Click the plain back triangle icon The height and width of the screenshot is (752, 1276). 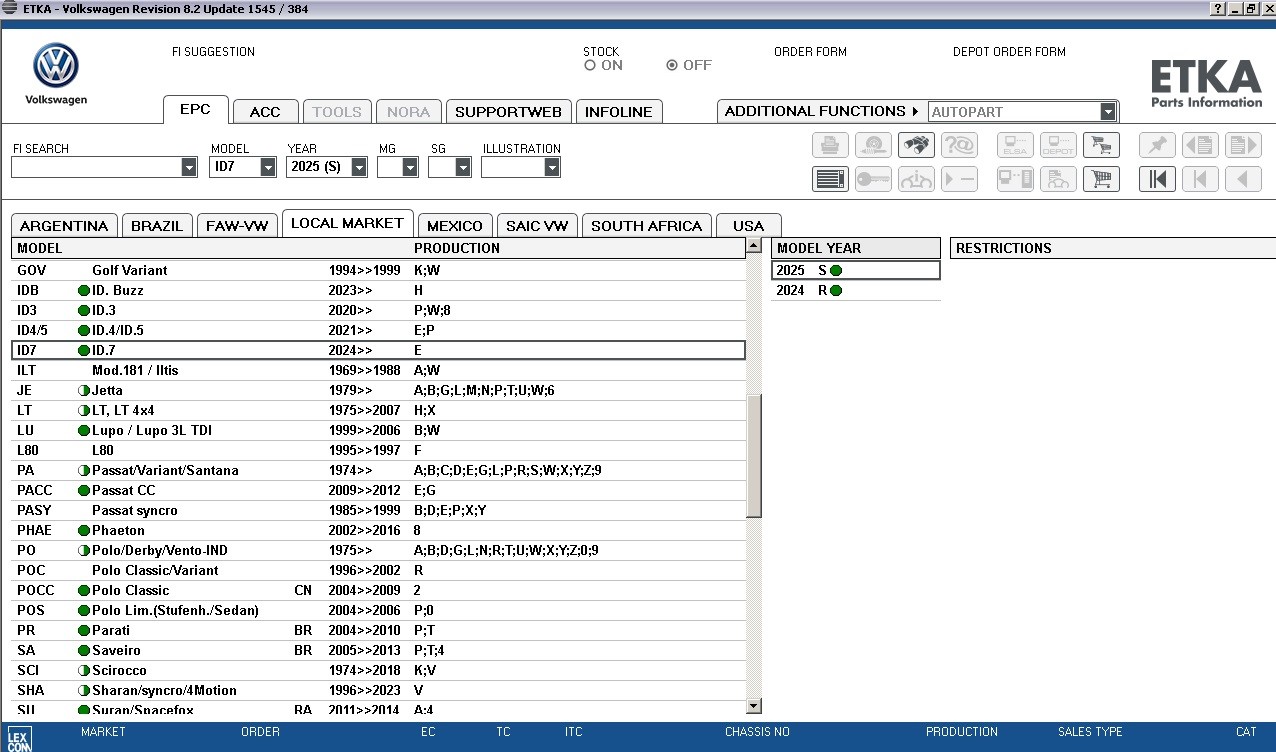(1243, 179)
